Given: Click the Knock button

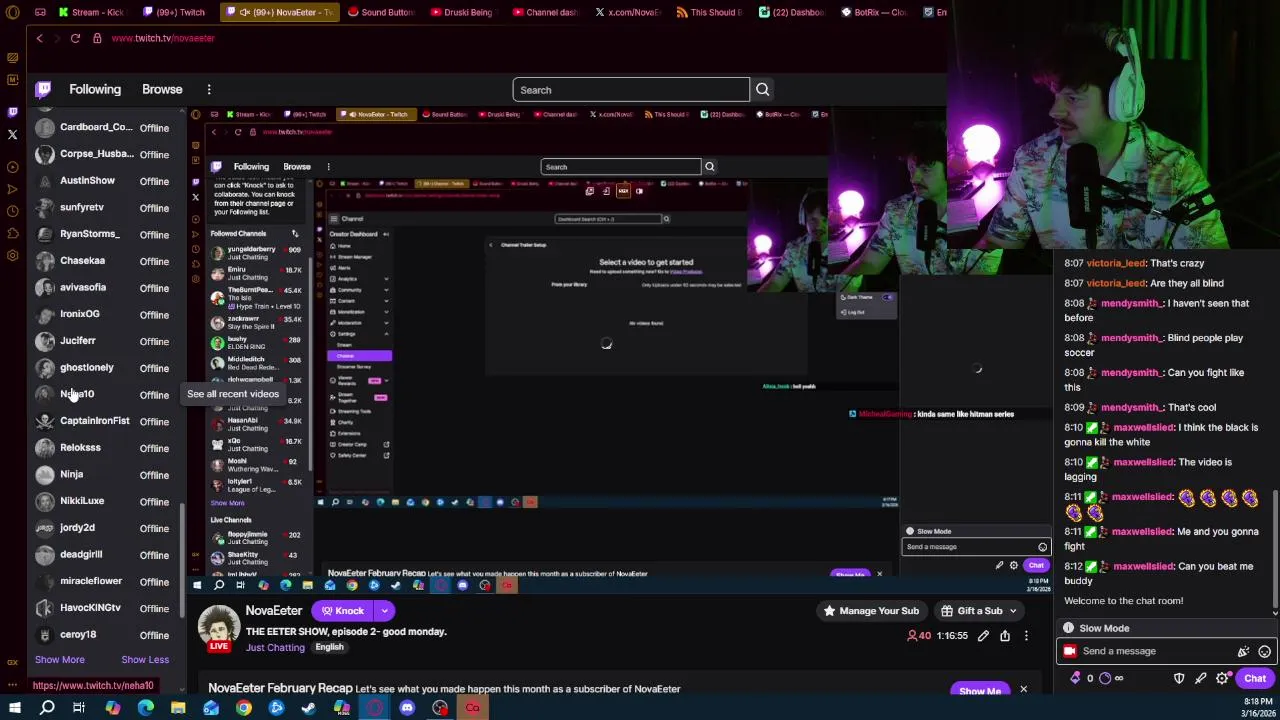Looking at the screenshot, I should (341, 611).
